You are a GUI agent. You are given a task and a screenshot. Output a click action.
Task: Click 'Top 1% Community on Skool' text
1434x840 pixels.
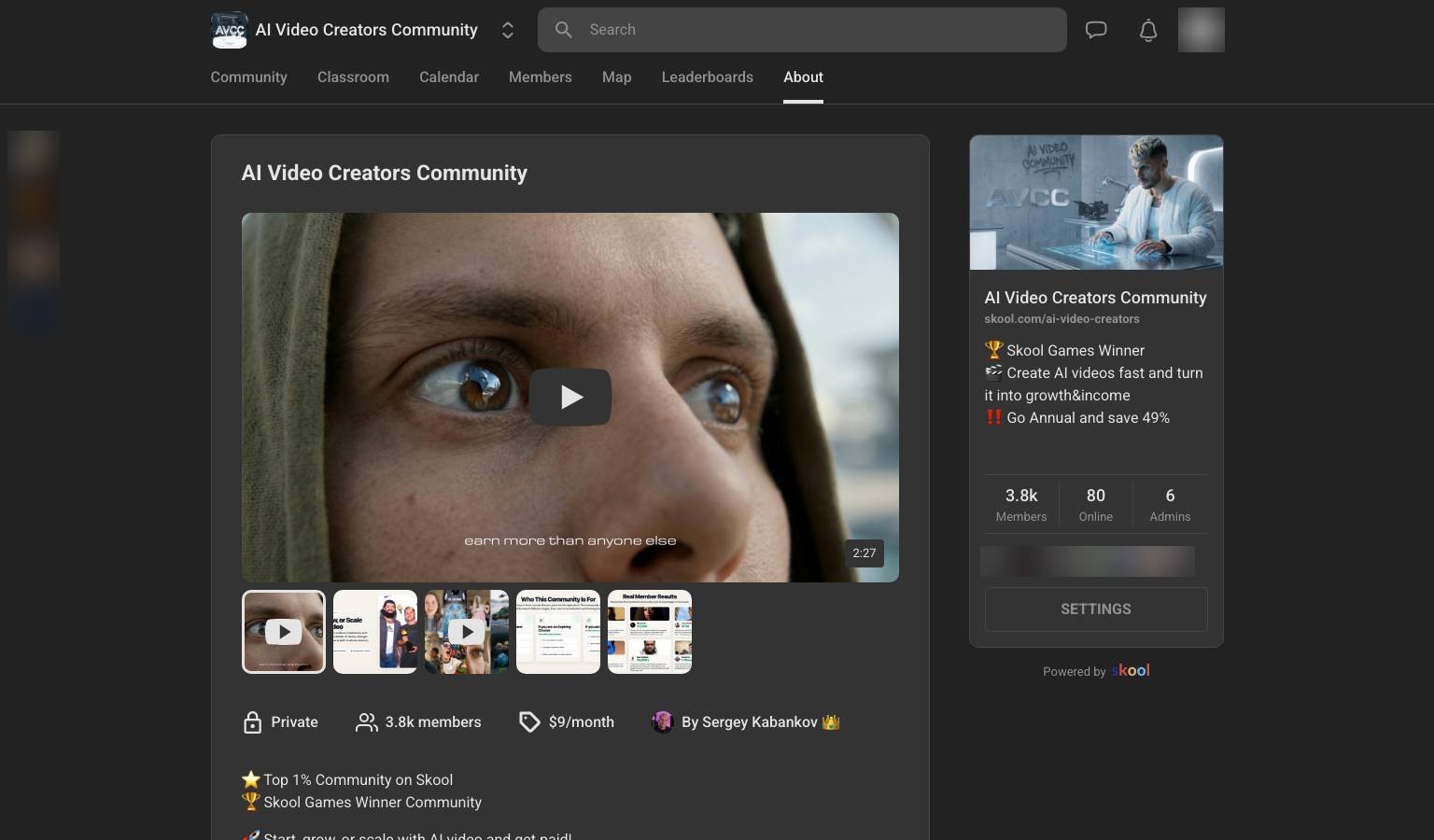click(358, 780)
